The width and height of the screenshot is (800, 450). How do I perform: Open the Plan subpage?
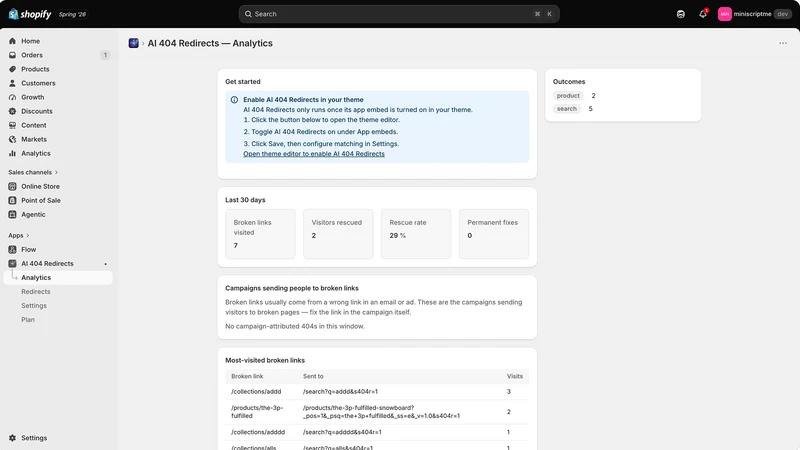tap(28, 320)
